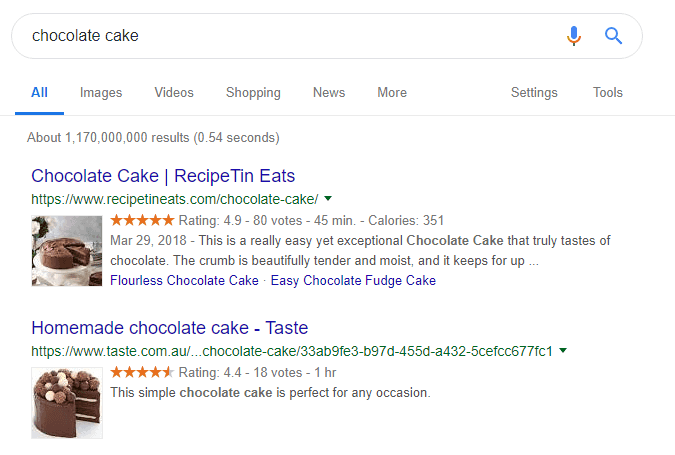The width and height of the screenshot is (675, 455).
Task: Click the RecipeTin Eats star rating
Action: [142, 220]
